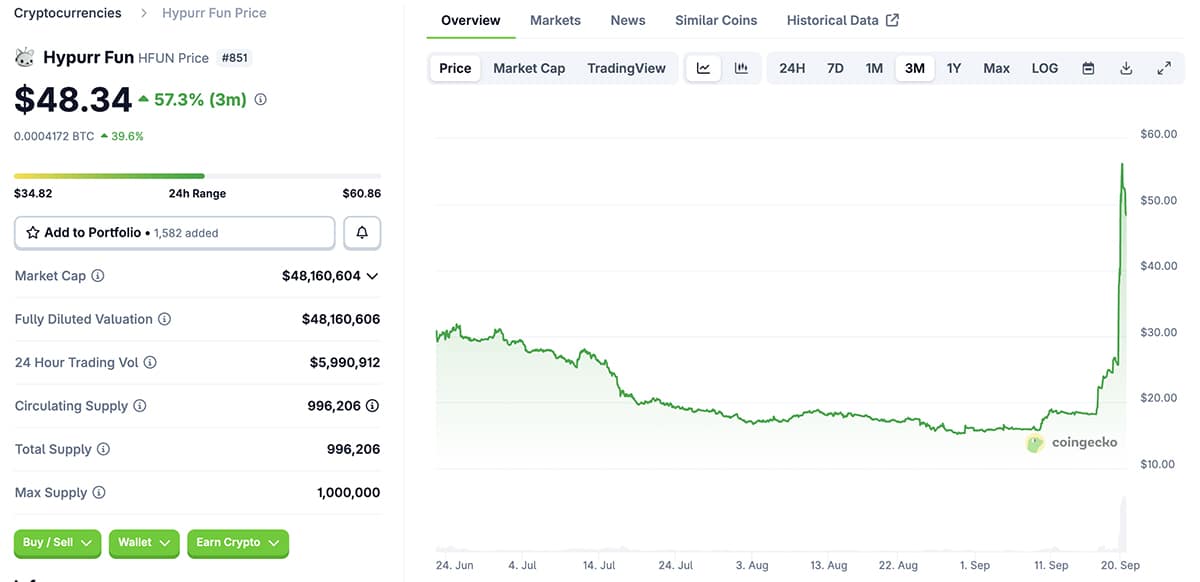Screen dimensions: 1200x582
Task: Toggle the LOG scale option
Action: tap(1044, 68)
